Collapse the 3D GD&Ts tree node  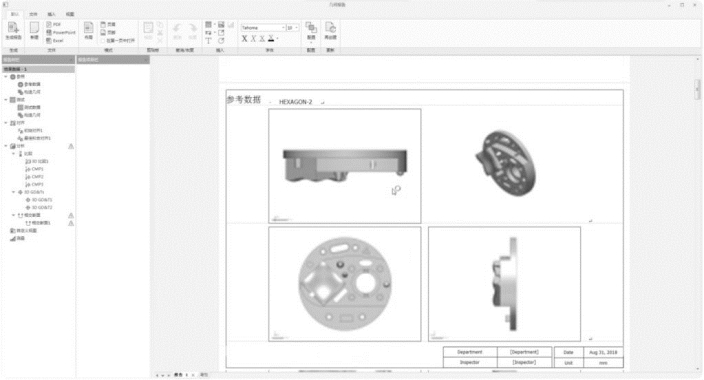tap(13, 192)
